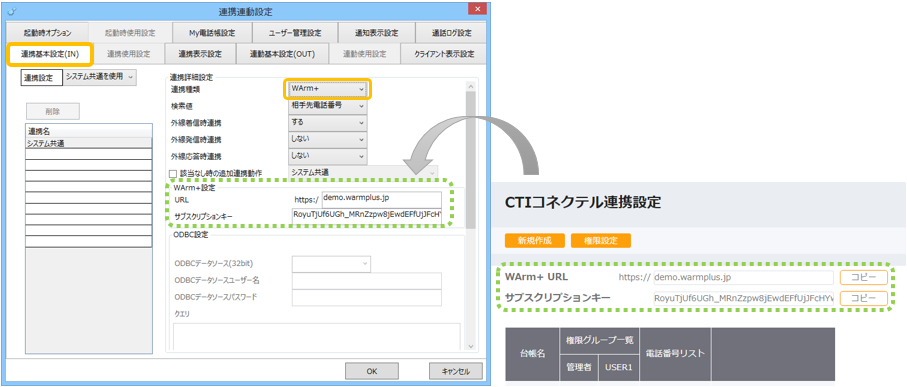
Task: Copy the WArm+ URL value
Action: [x=864, y=277]
